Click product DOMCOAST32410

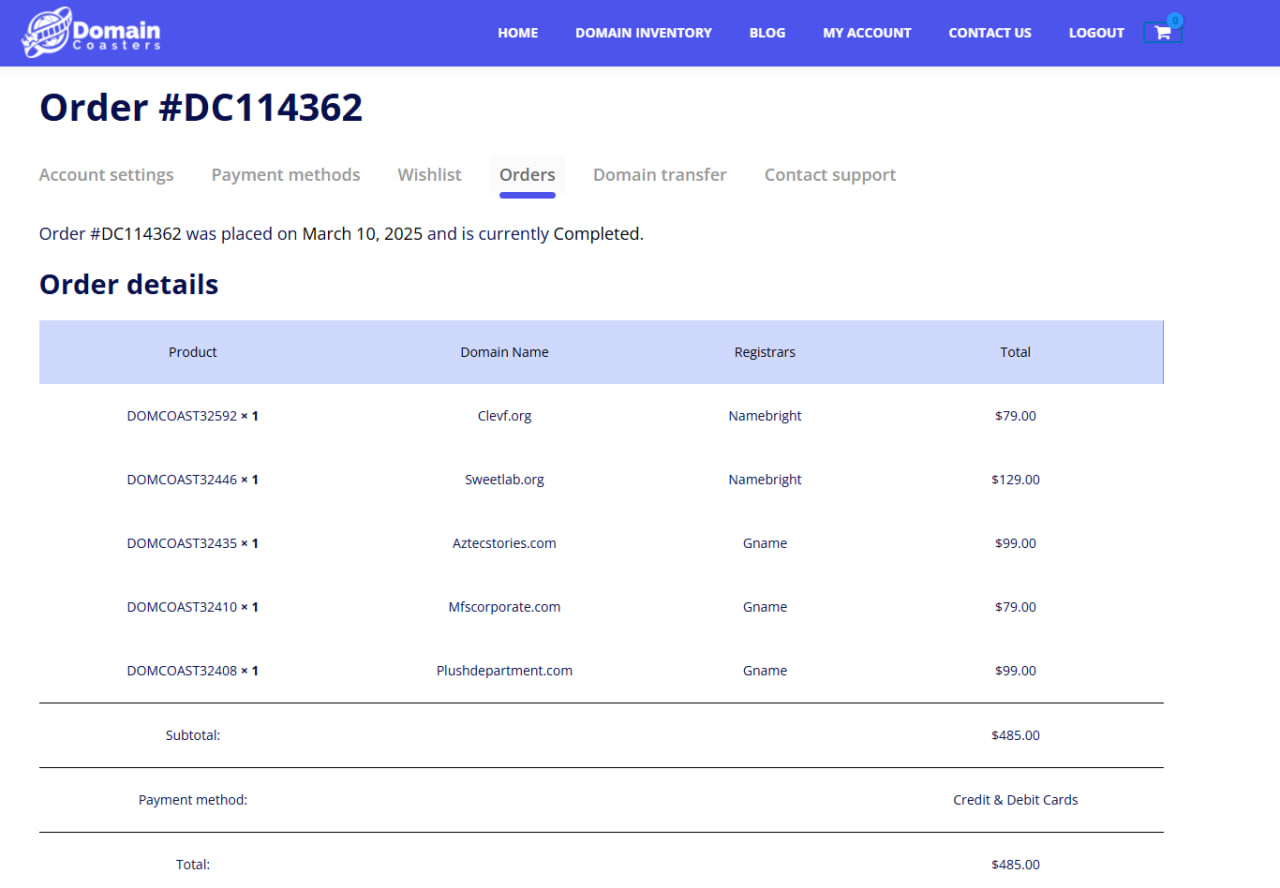182,607
